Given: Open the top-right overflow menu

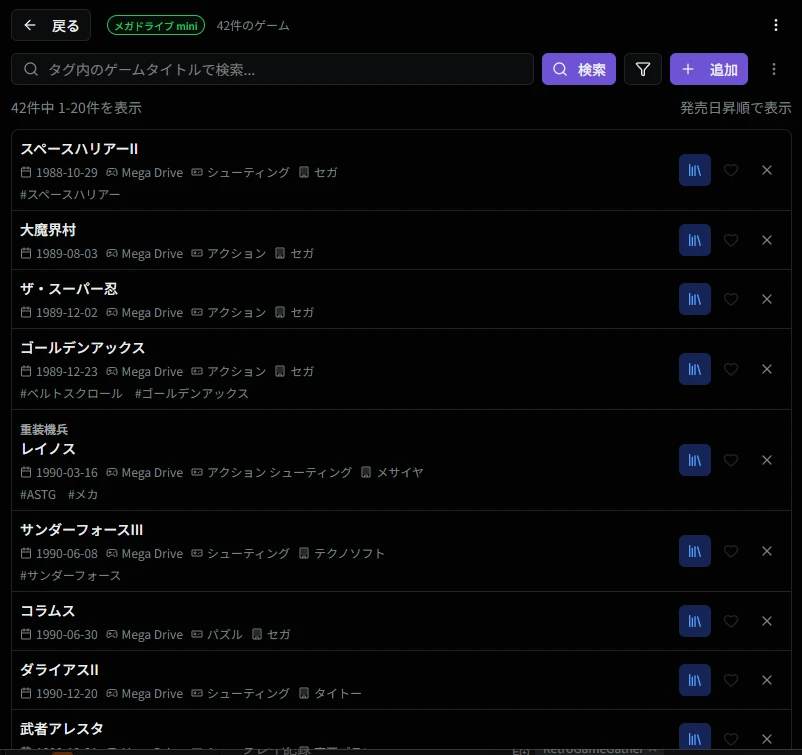Looking at the screenshot, I should 777,24.
